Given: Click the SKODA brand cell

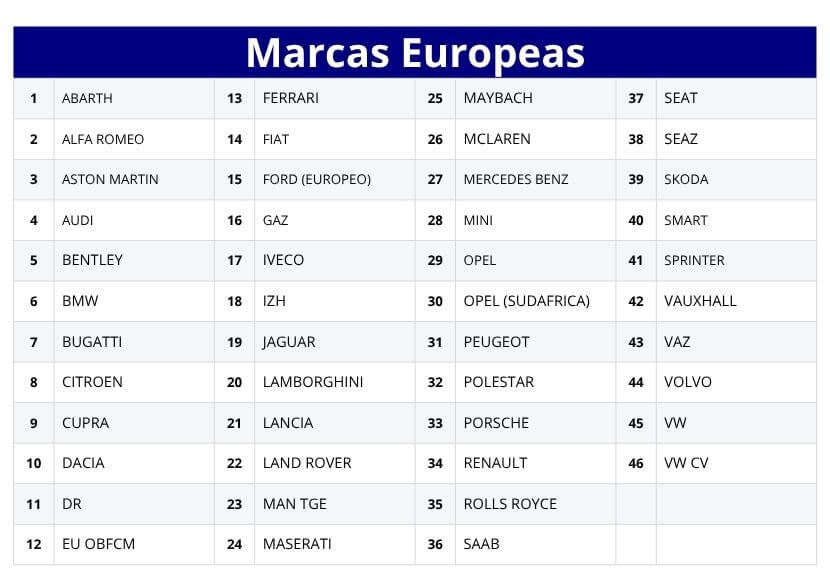Looking at the screenshot, I should (736, 179).
